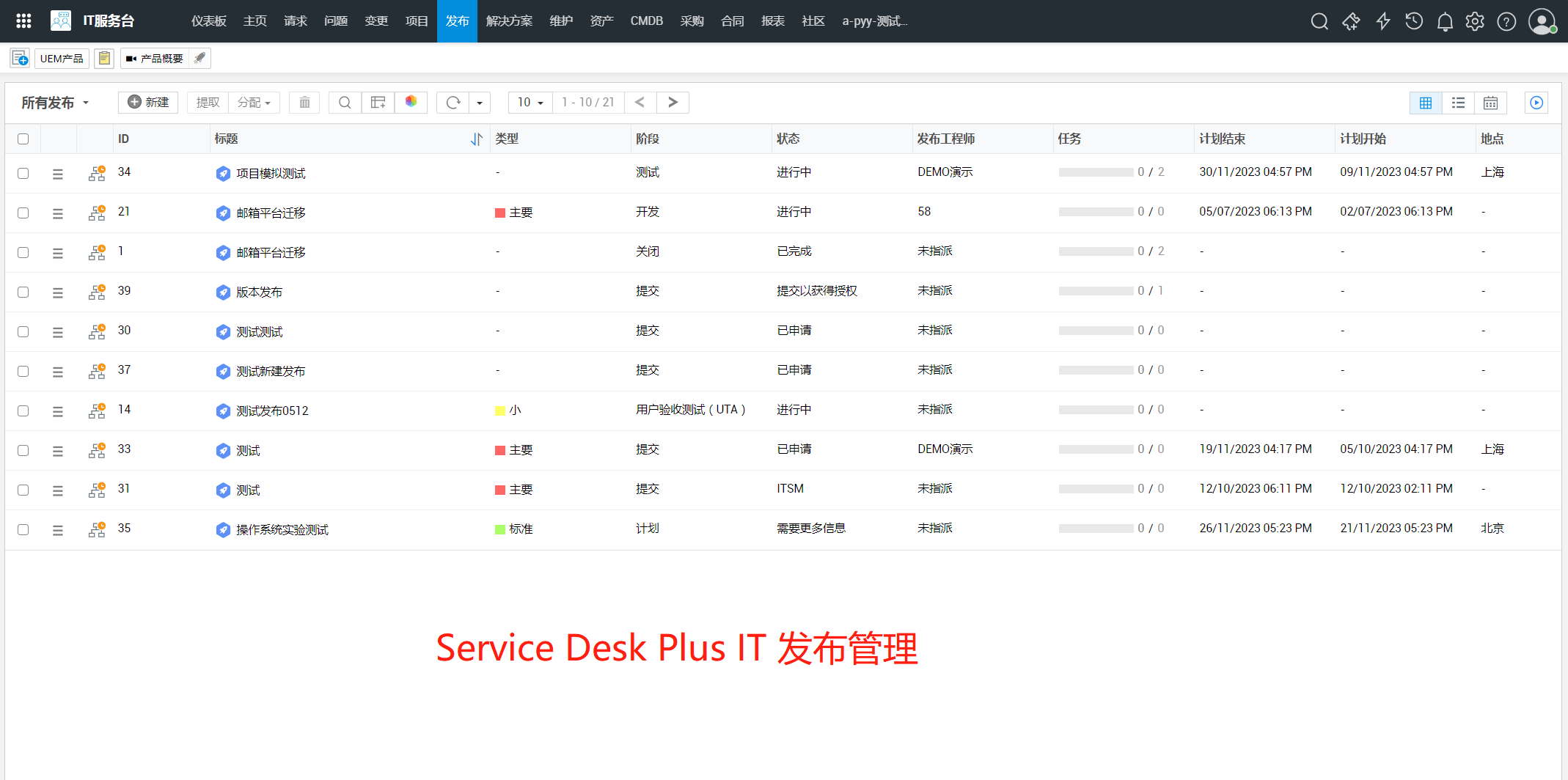This screenshot has width=1568, height=780.
Task: Expand the arrow next to refresh
Action: coord(480,103)
